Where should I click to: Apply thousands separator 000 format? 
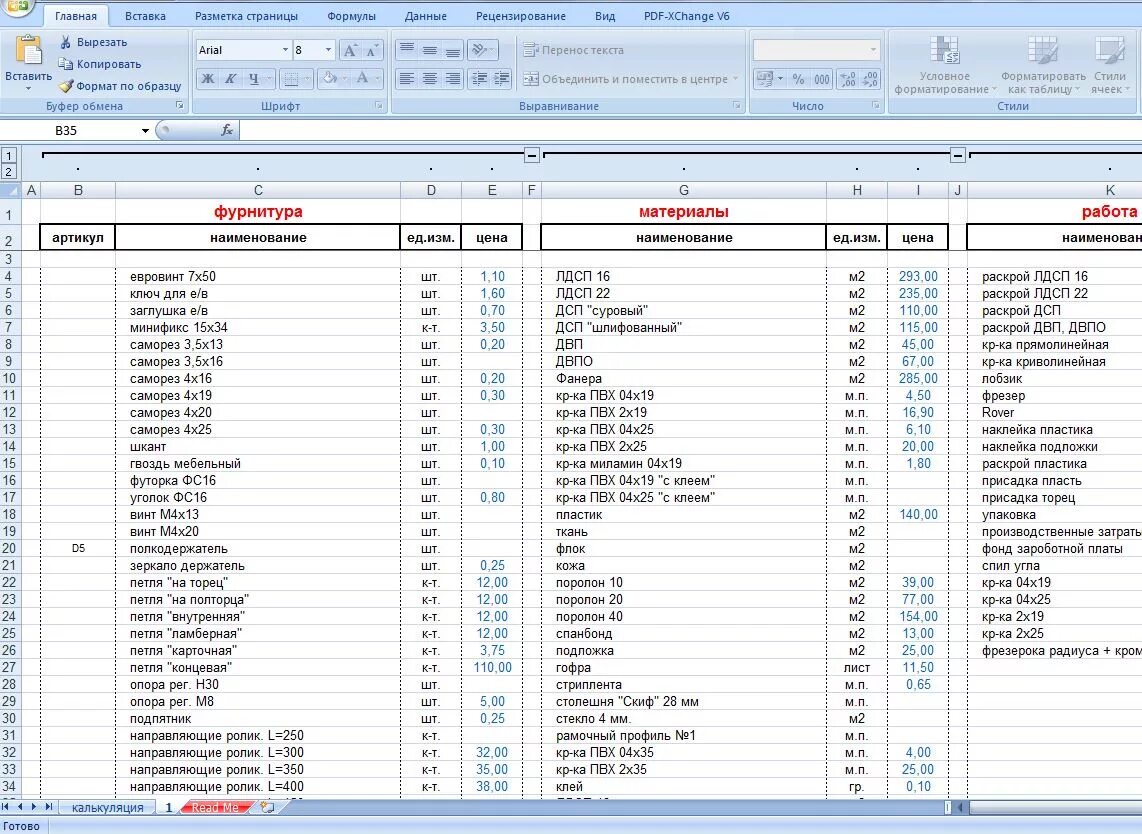pyautogui.click(x=822, y=79)
